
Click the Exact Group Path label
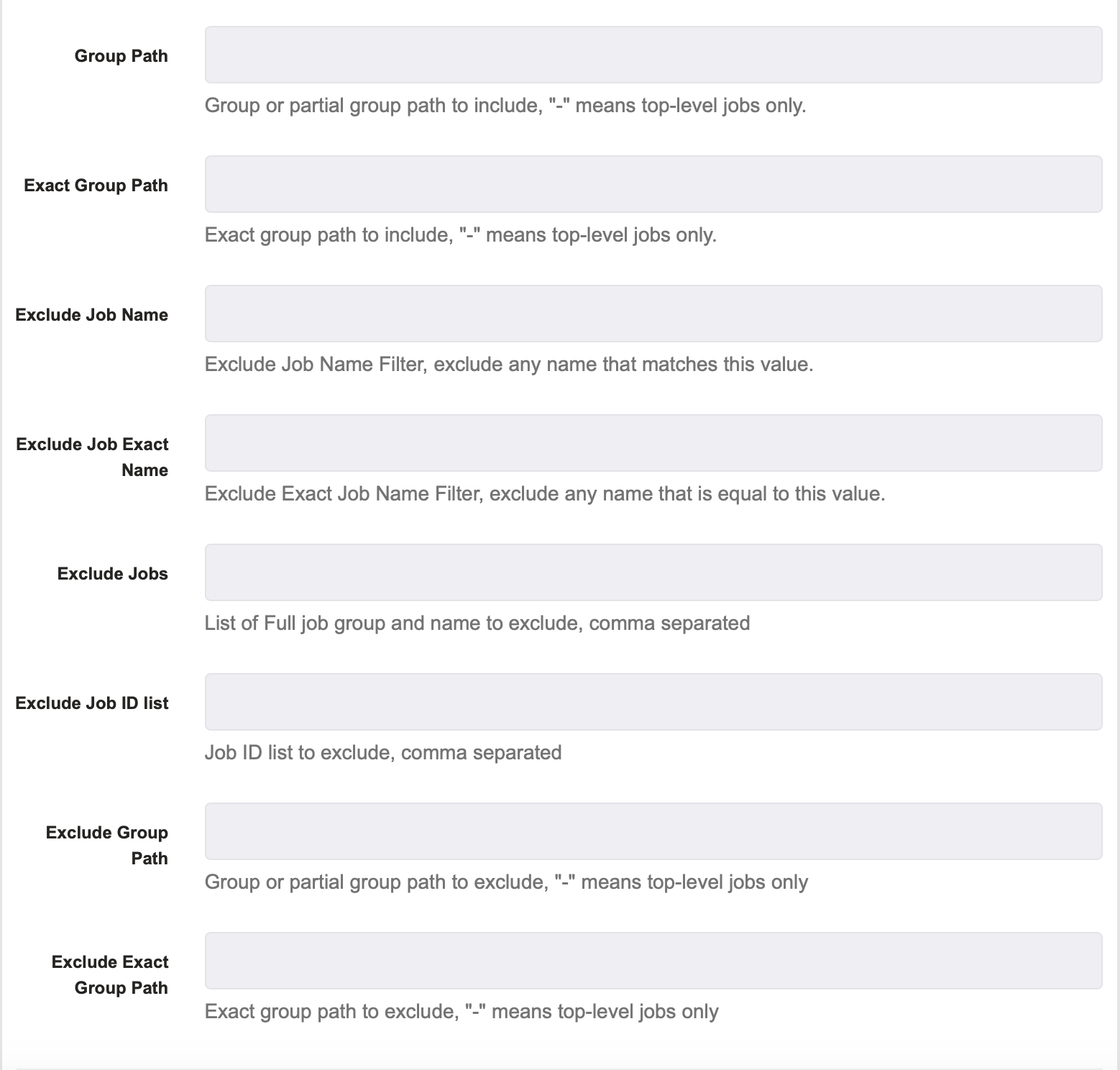[96, 186]
